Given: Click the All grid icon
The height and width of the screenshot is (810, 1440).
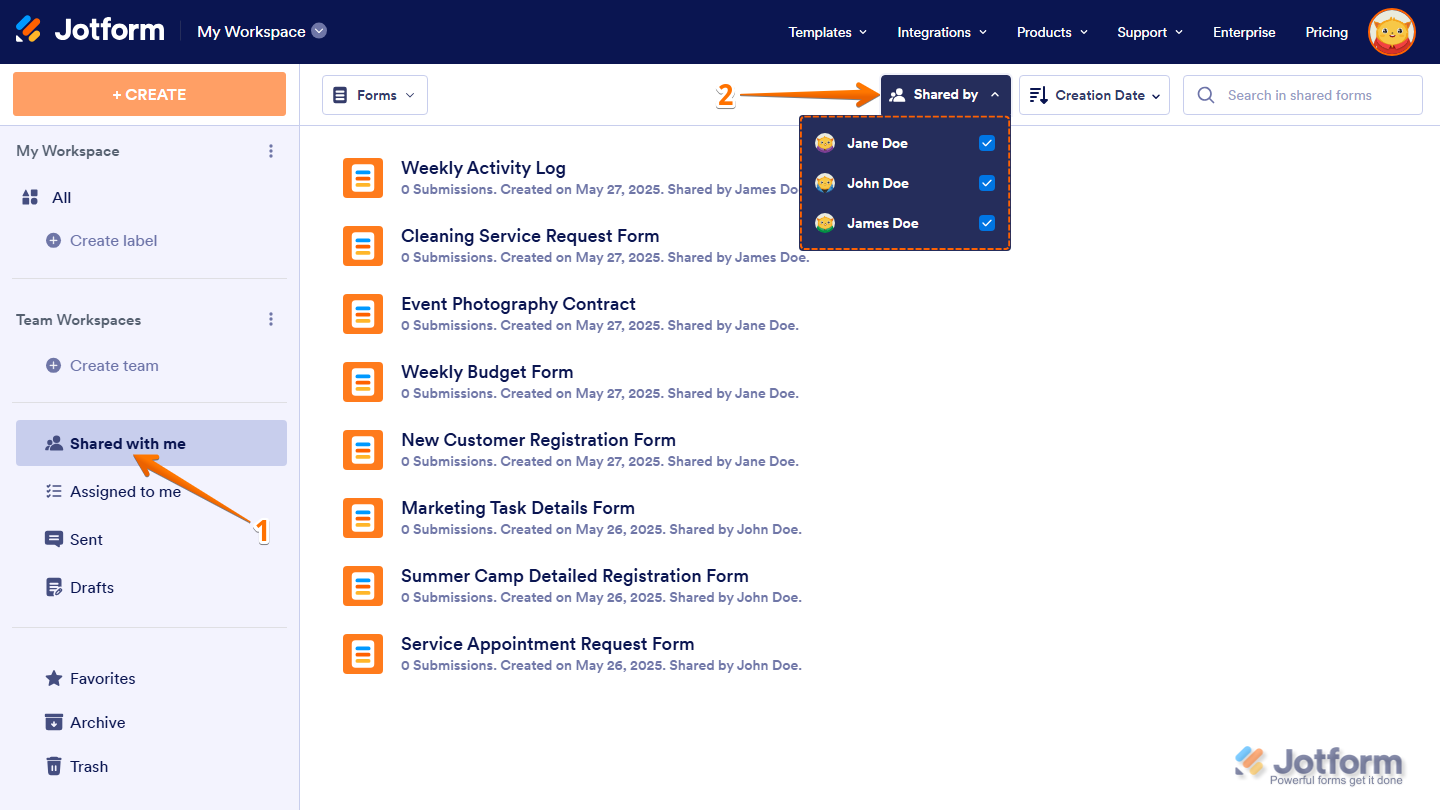Looking at the screenshot, I should [30, 197].
